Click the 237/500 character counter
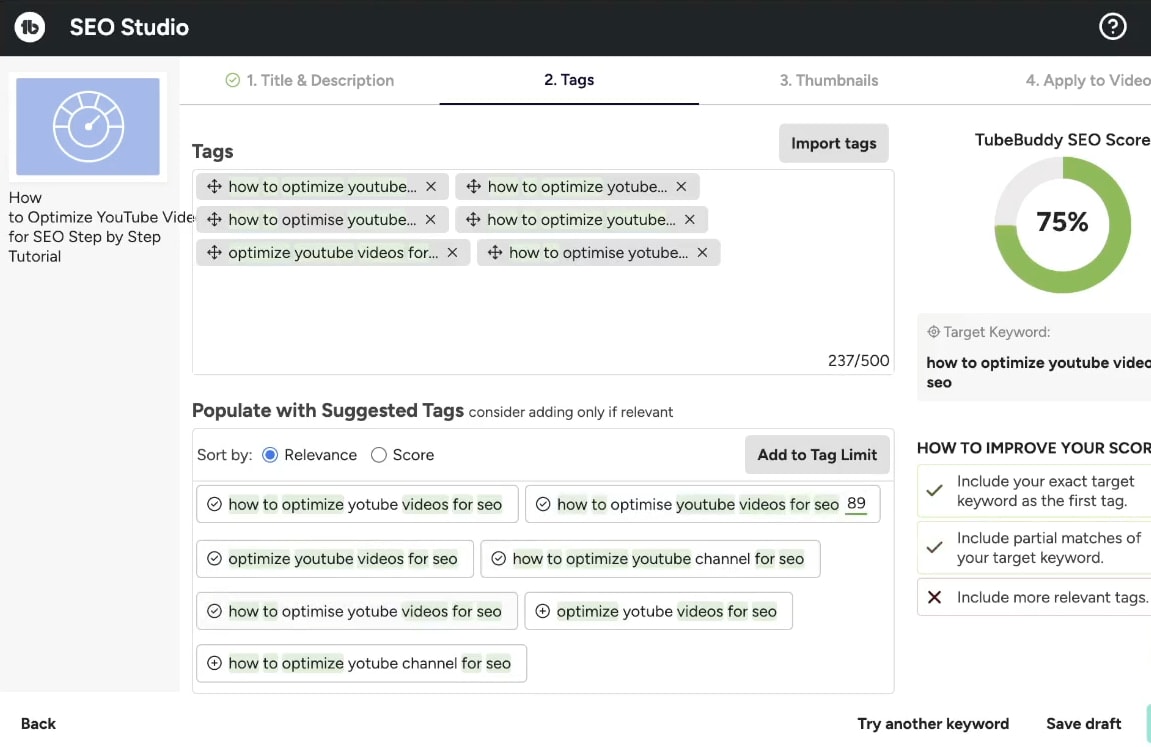 (x=858, y=360)
